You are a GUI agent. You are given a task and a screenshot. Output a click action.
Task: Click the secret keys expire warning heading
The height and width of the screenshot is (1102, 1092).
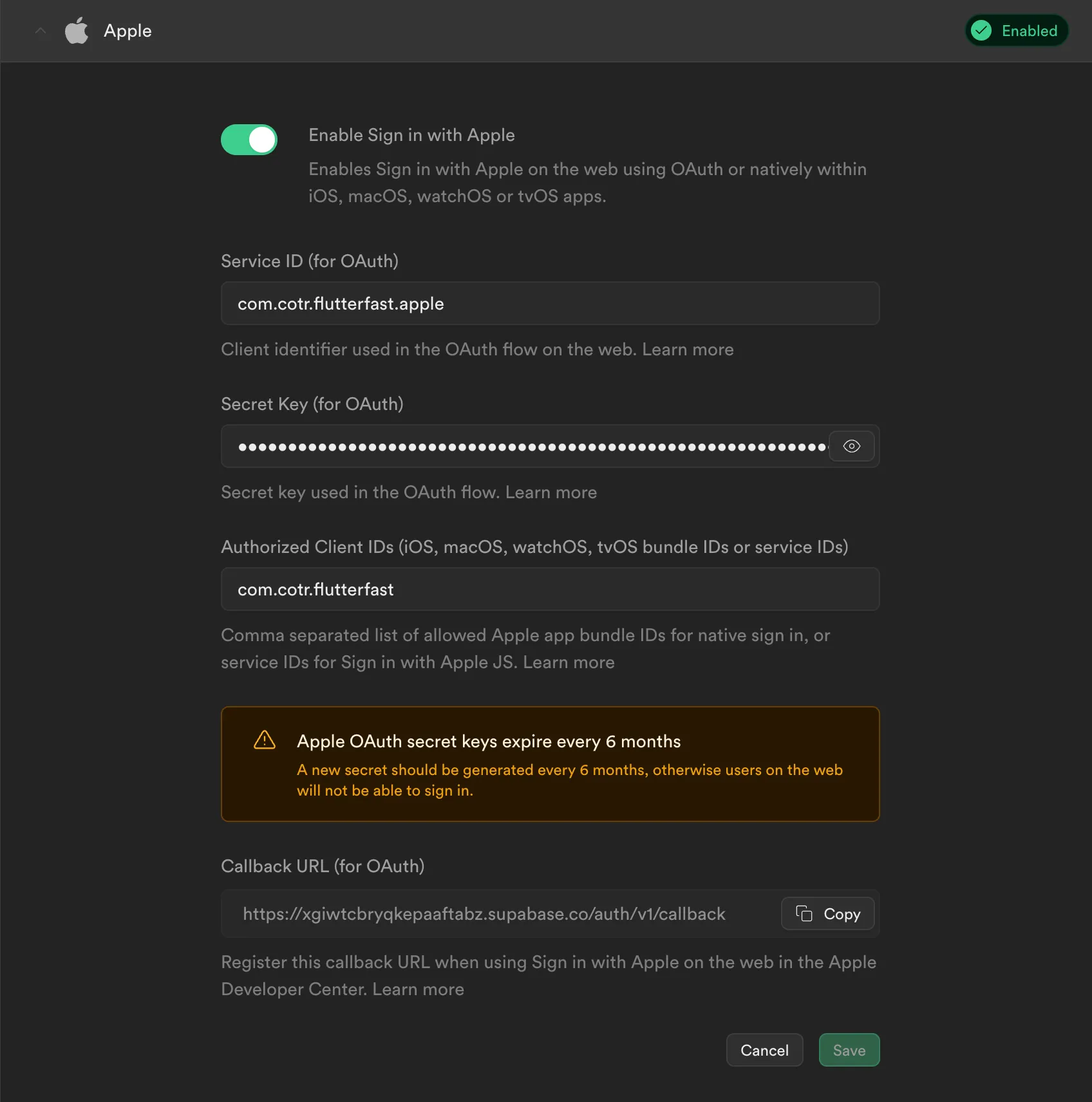pos(488,742)
